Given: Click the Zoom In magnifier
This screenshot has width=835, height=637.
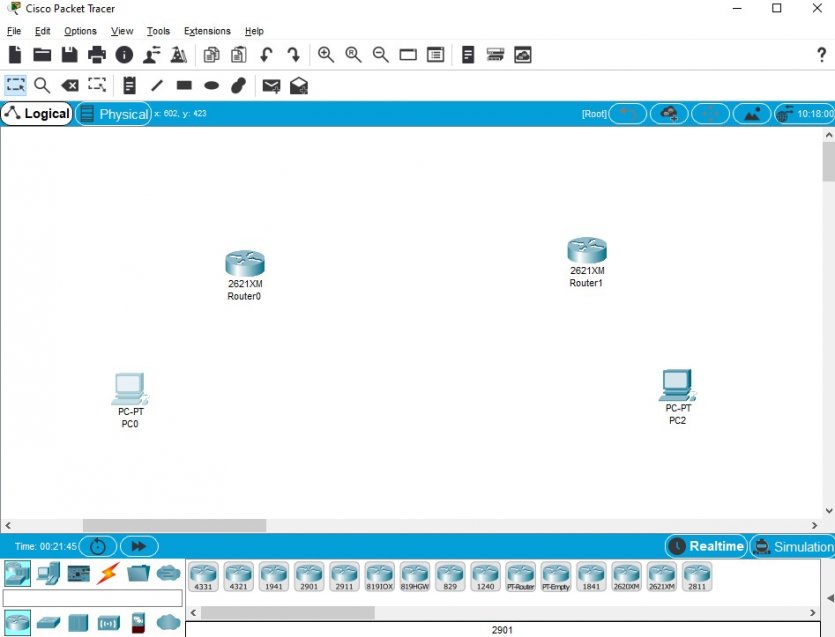Looking at the screenshot, I should click(326, 55).
